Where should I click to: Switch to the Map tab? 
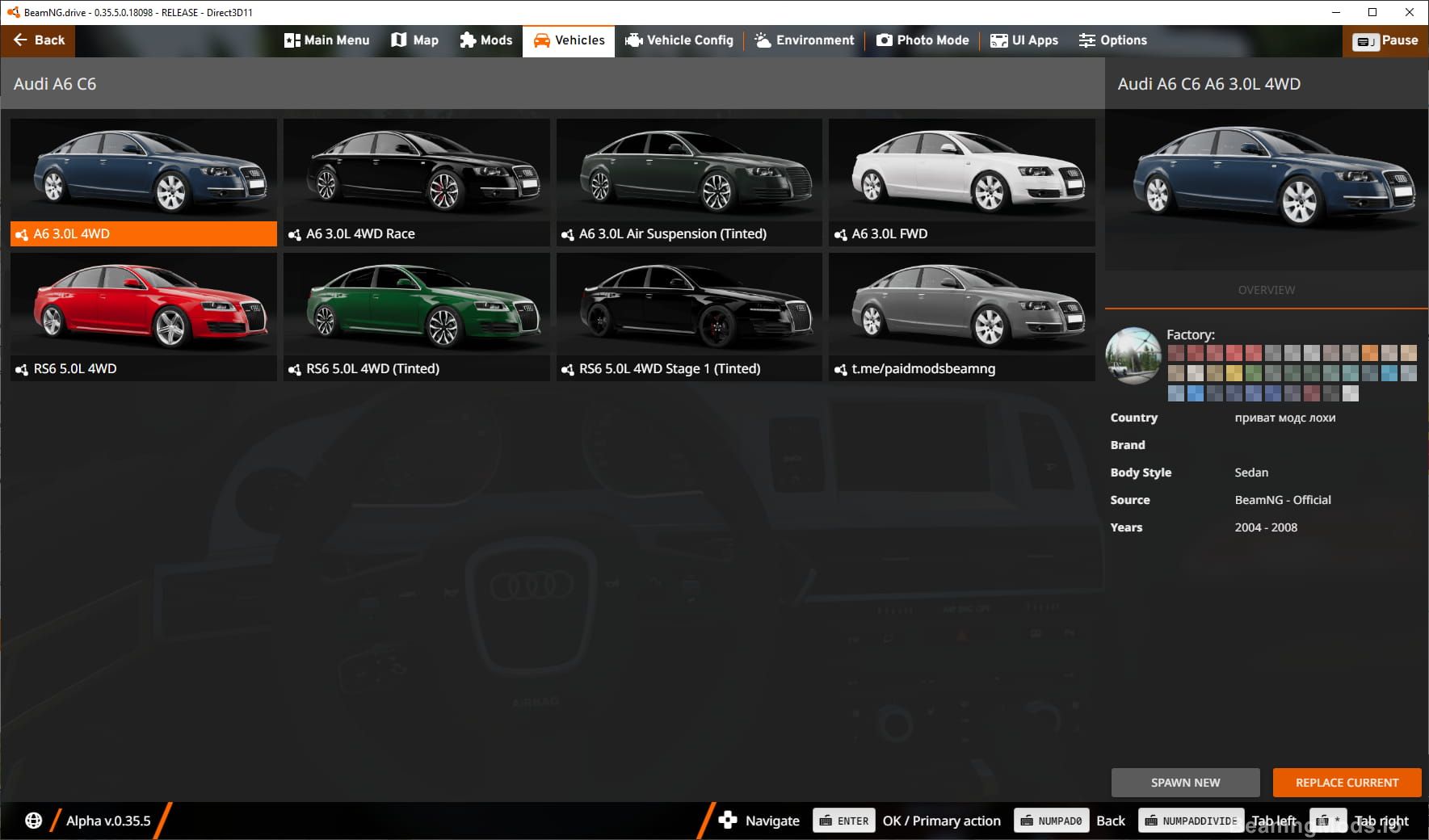[414, 40]
